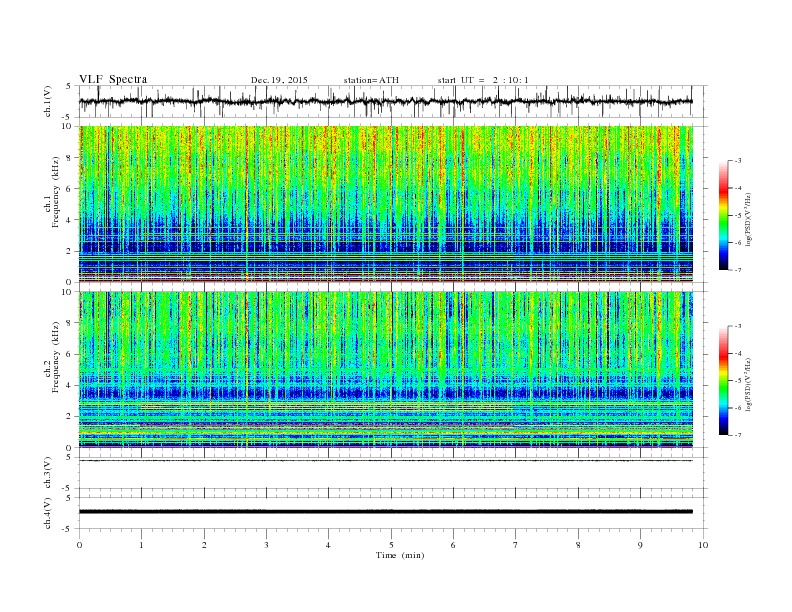The height and width of the screenshot is (612, 792).
Task: Click inside the ch.2 spectrogram panel
Action: [x=386, y=370]
